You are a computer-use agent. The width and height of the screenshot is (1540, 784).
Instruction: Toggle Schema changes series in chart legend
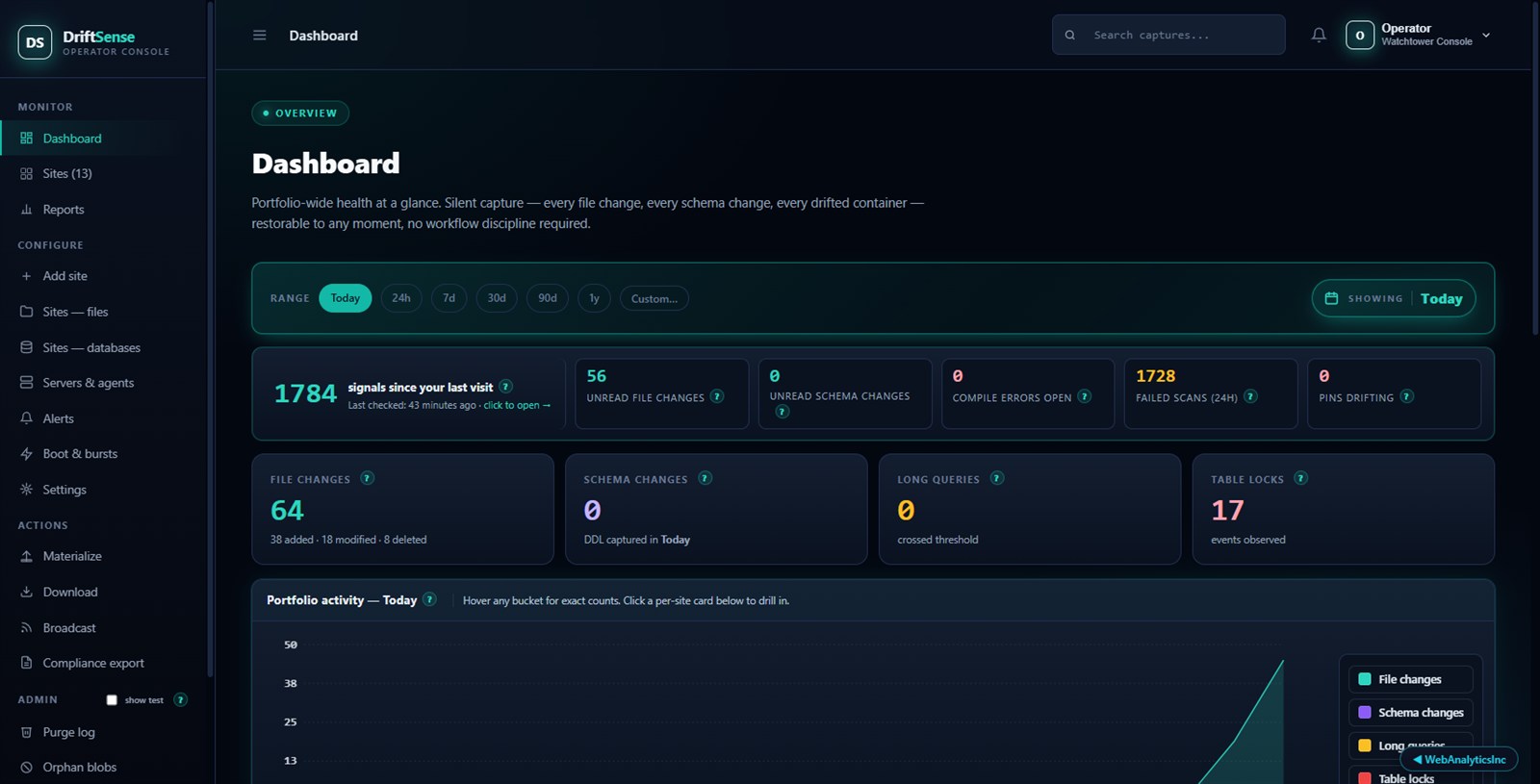[x=1410, y=713]
